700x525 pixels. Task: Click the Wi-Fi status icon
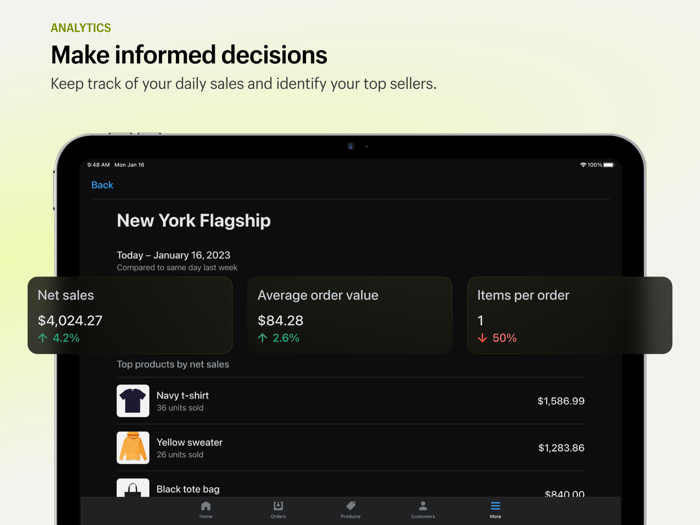click(583, 165)
